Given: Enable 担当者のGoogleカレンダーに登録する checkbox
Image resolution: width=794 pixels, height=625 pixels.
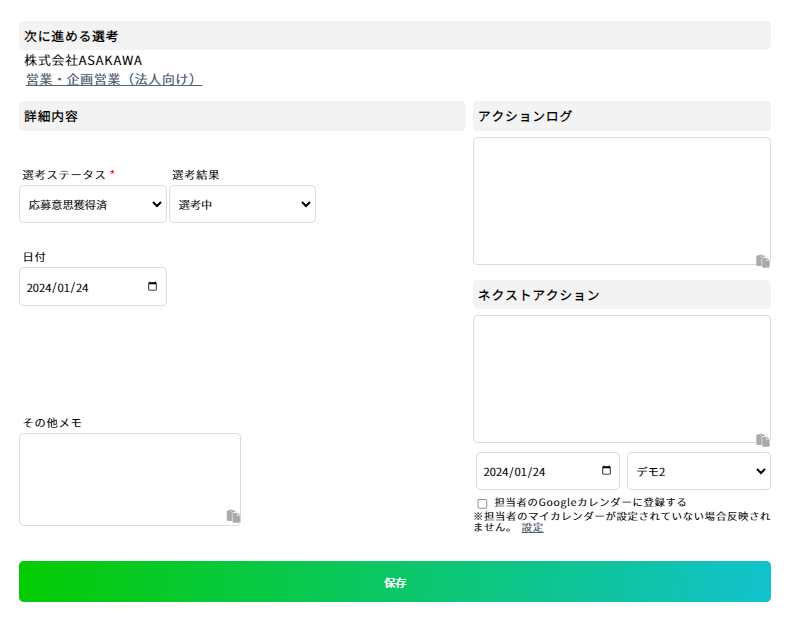Looking at the screenshot, I should 482,503.
